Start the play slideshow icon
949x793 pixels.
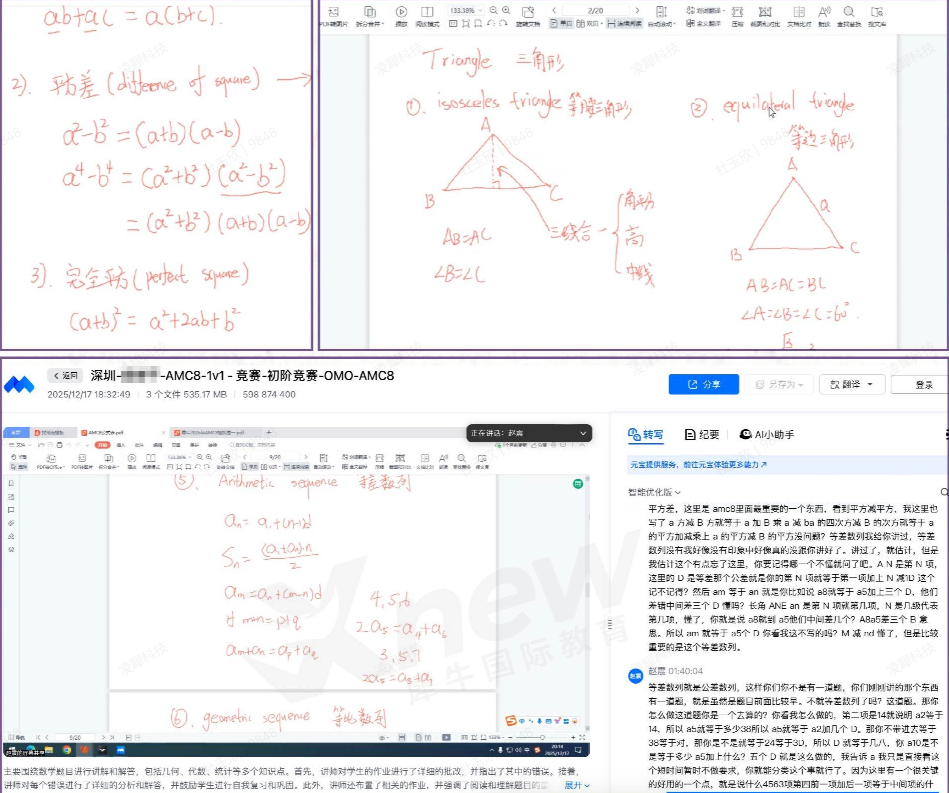click(x=401, y=16)
